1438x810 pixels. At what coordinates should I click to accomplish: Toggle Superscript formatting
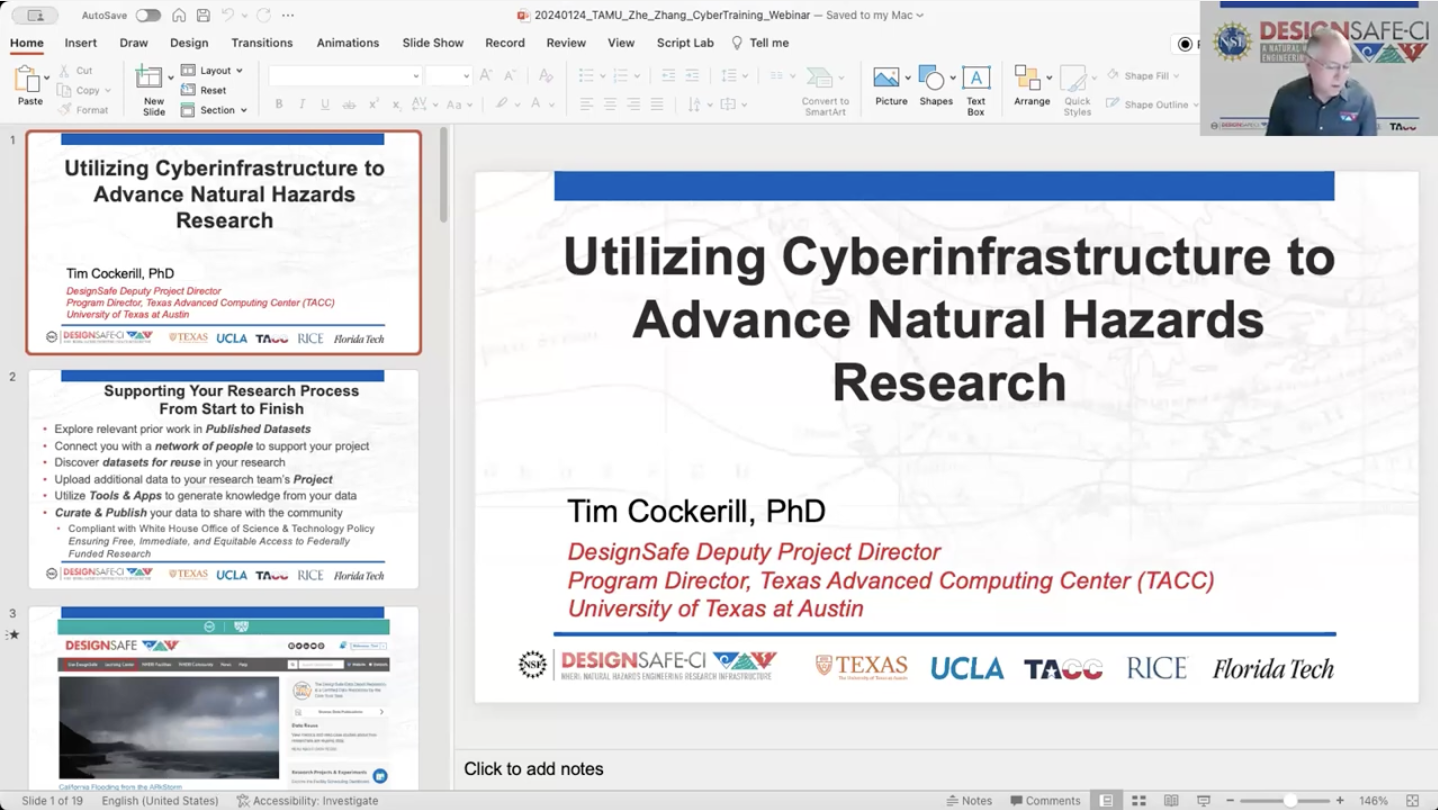(x=373, y=104)
